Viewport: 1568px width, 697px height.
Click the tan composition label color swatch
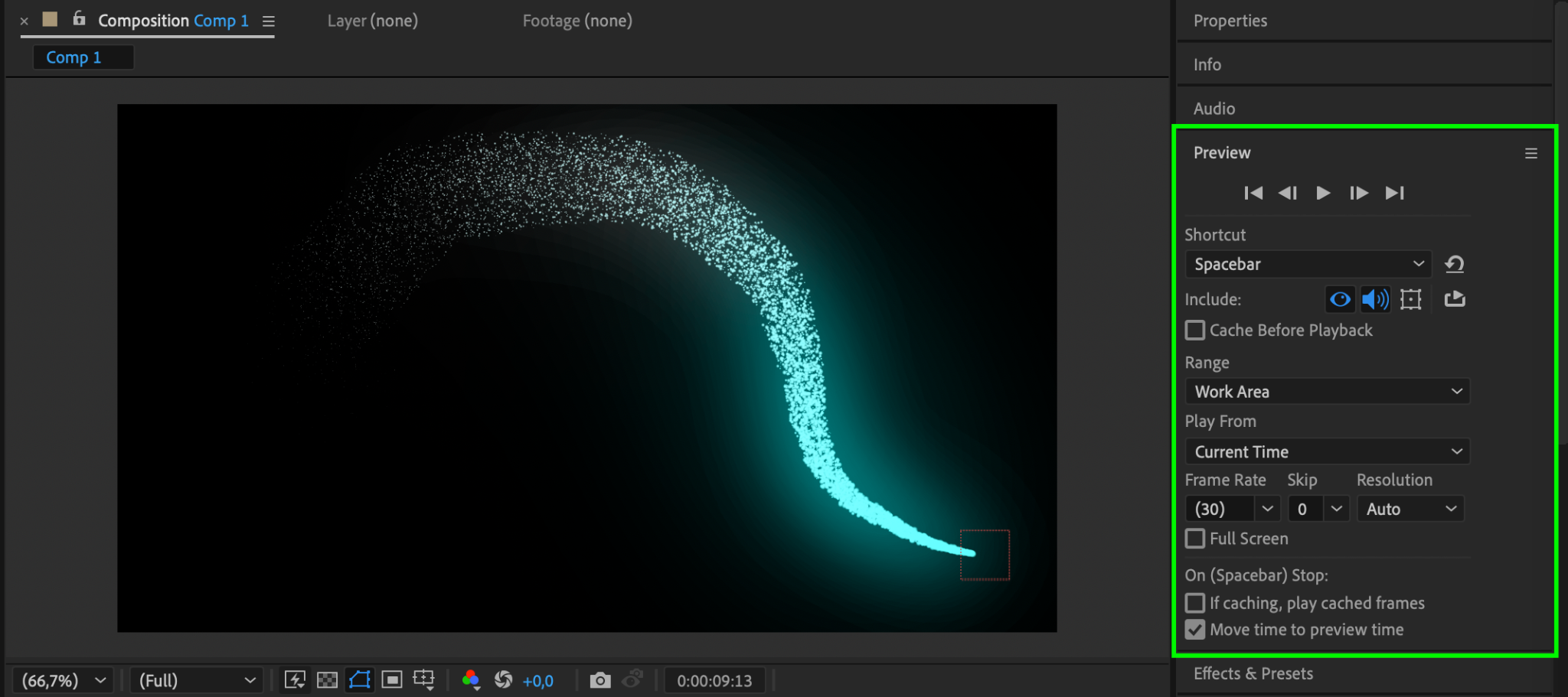50,19
